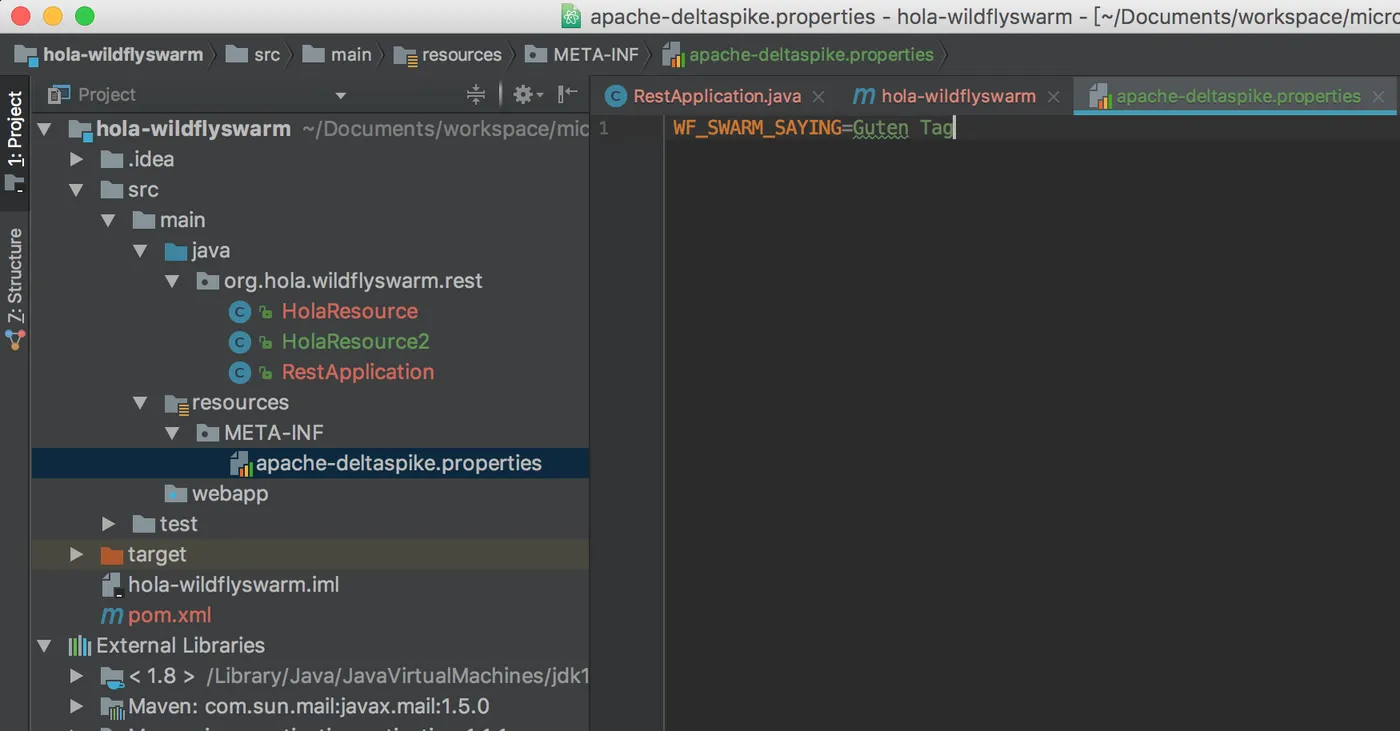1400x731 pixels.
Task: Click the HolaResource class icon
Action: coord(239,312)
